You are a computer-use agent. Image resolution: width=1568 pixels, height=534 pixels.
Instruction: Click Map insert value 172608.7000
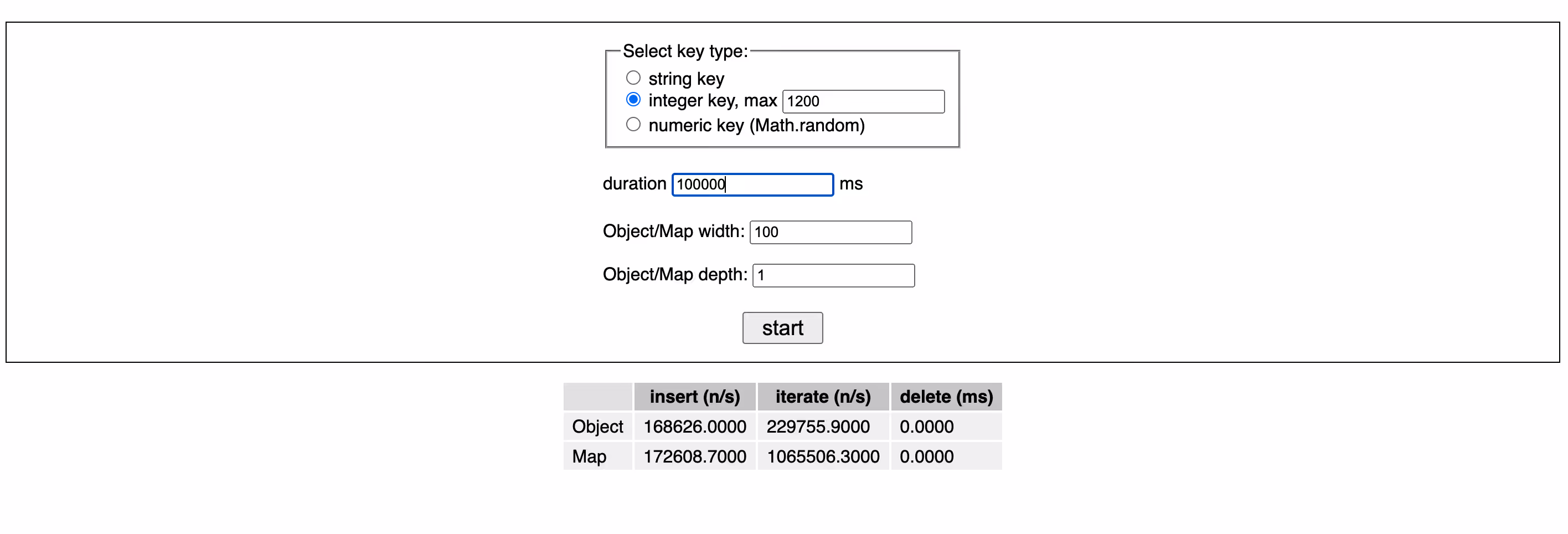tap(694, 456)
